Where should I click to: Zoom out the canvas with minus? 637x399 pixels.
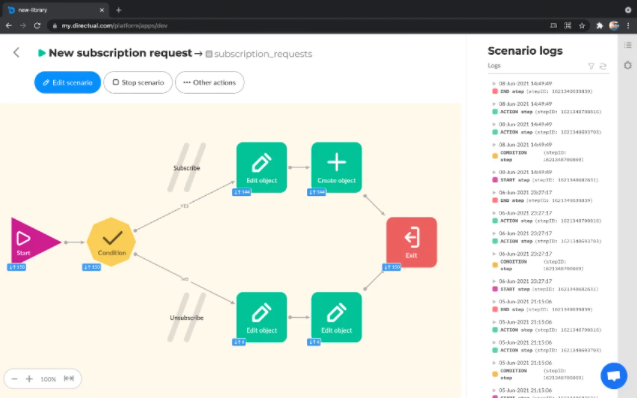pos(14,379)
